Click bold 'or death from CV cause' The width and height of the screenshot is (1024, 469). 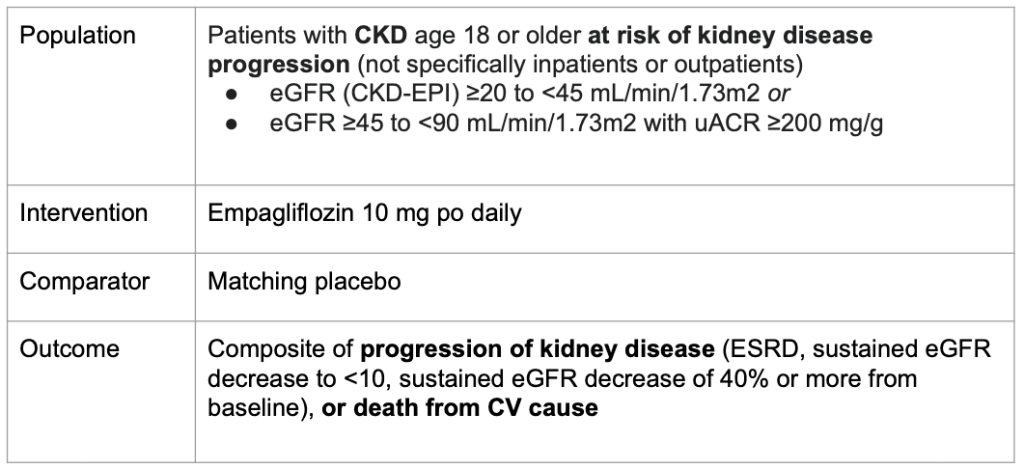pos(460,410)
